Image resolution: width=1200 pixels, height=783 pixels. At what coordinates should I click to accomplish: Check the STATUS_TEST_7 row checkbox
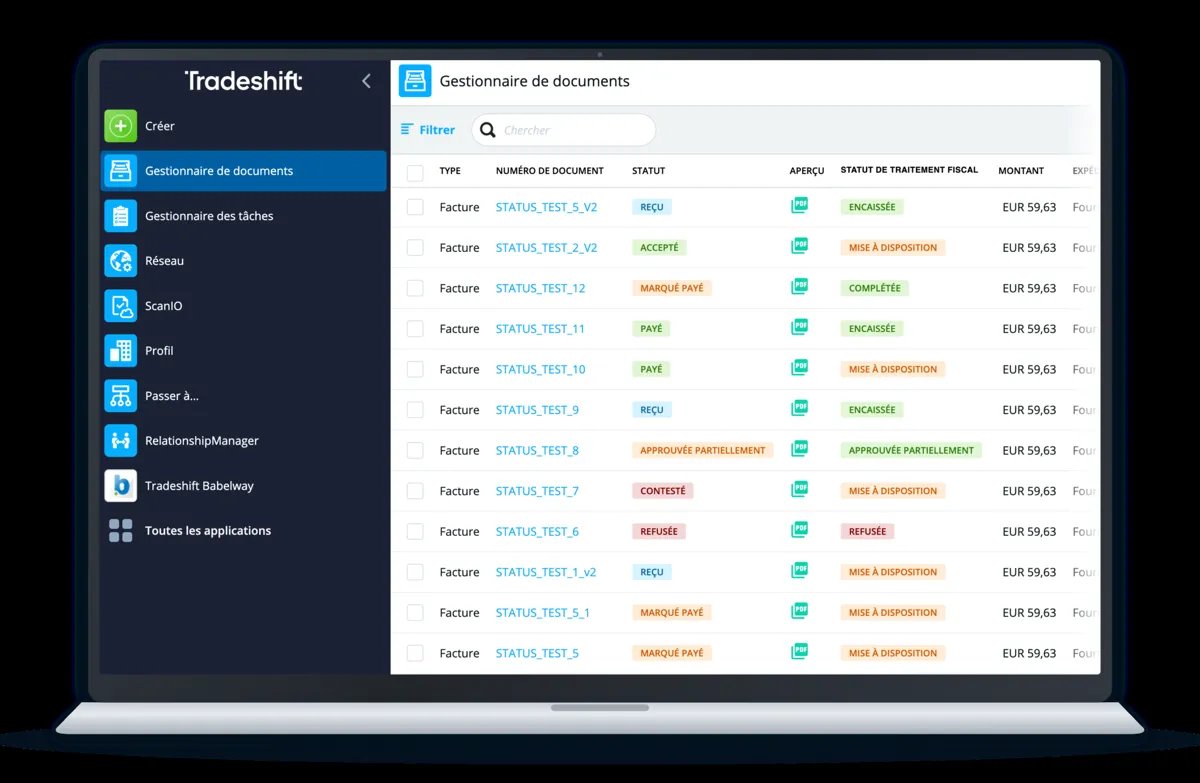click(415, 491)
